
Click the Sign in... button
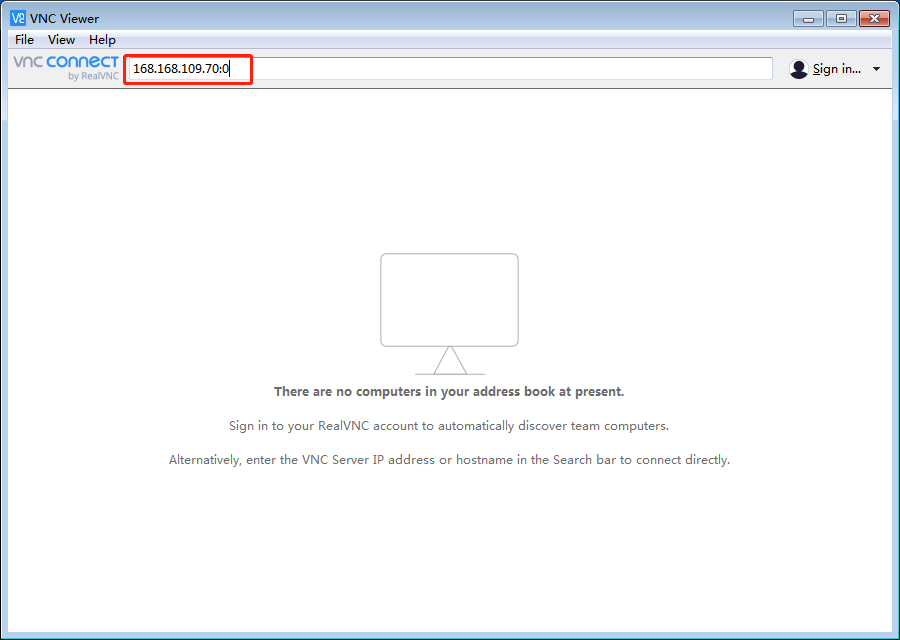(x=837, y=69)
